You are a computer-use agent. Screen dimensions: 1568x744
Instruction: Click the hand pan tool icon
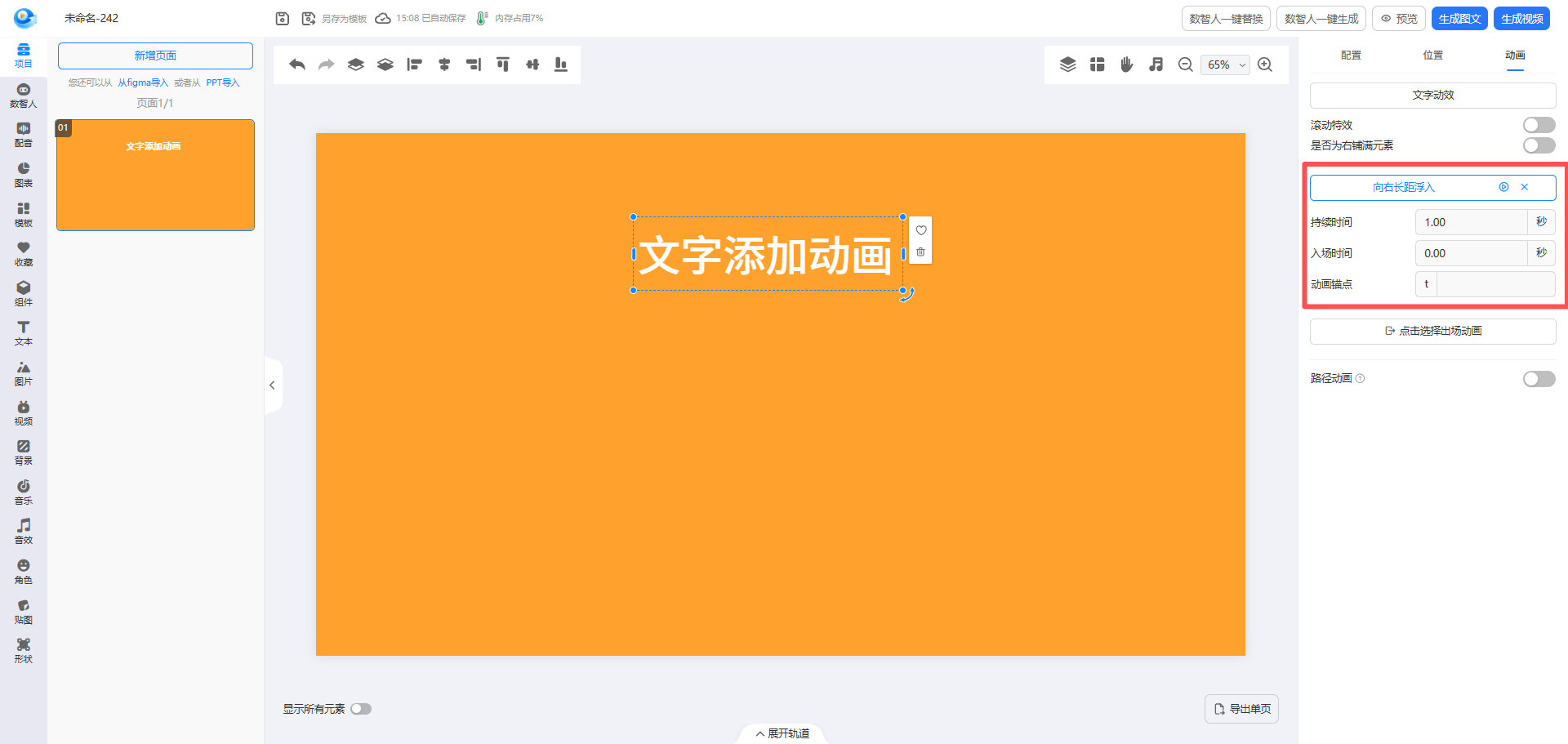[x=1126, y=65]
